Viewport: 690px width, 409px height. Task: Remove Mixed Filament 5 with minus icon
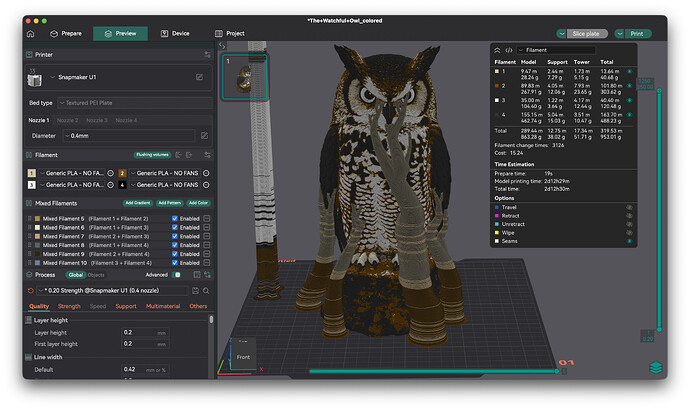click(x=206, y=218)
